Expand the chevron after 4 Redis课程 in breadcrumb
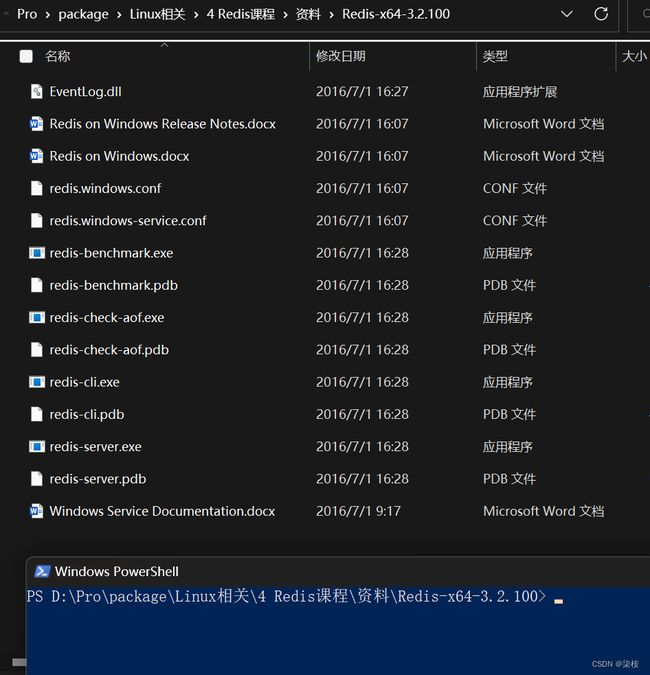Image resolution: width=650 pixels, height=675 pixels. pyautogui.click(x=285, y=15)
